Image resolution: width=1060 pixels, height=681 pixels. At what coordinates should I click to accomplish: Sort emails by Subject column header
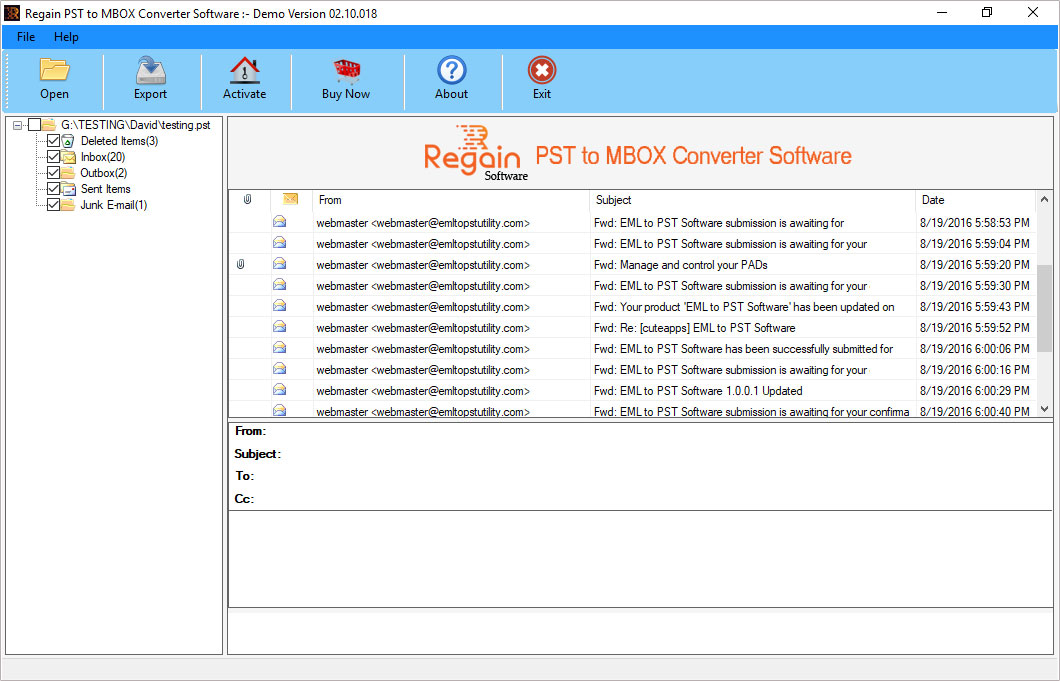(752, 200)
